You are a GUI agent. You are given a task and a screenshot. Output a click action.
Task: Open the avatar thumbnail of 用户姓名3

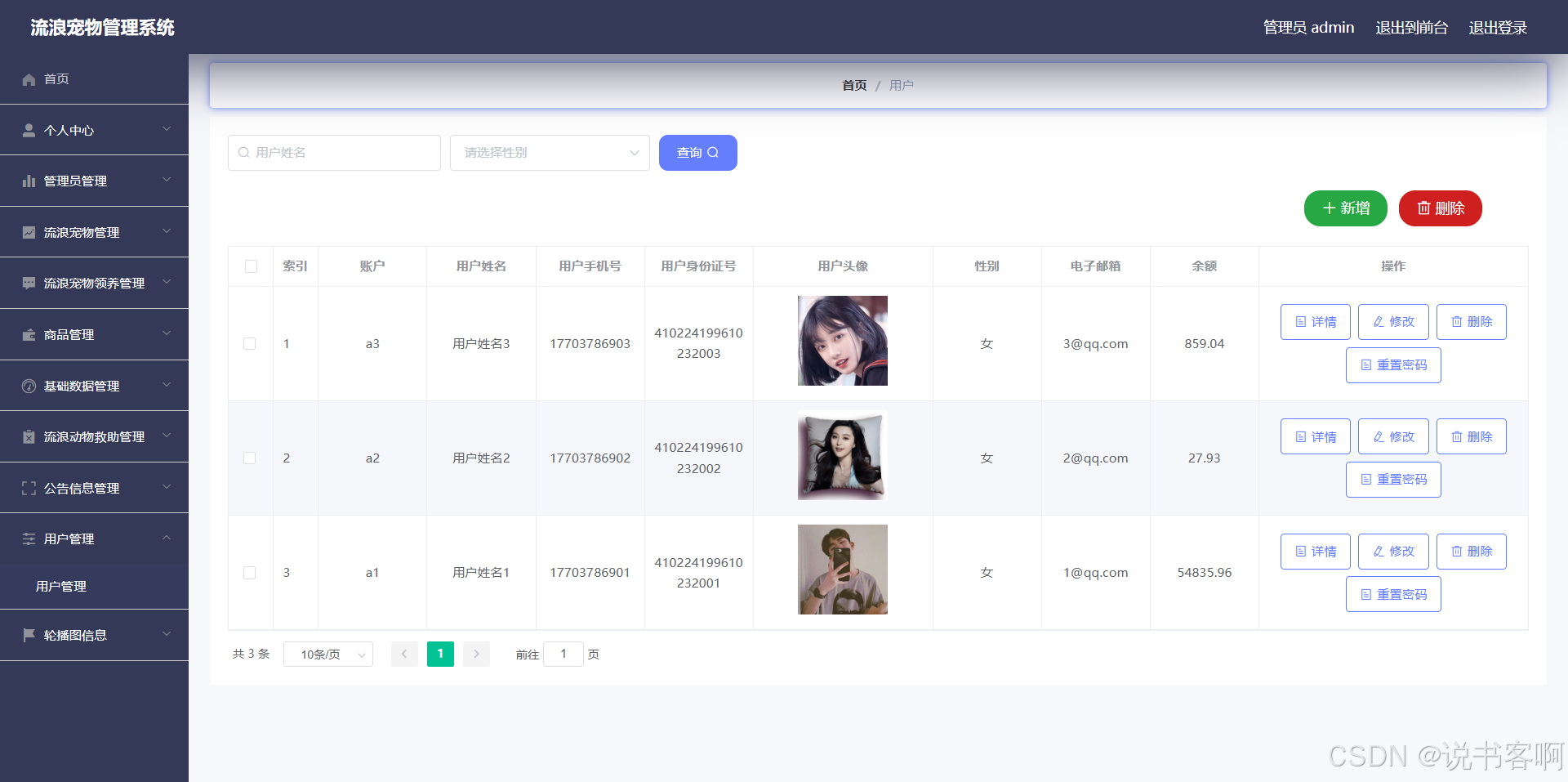pos(843,341)
